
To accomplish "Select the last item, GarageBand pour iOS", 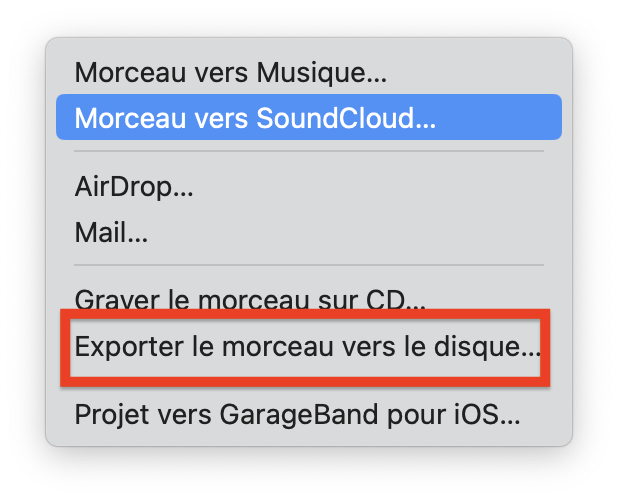I will coord(309,414).
